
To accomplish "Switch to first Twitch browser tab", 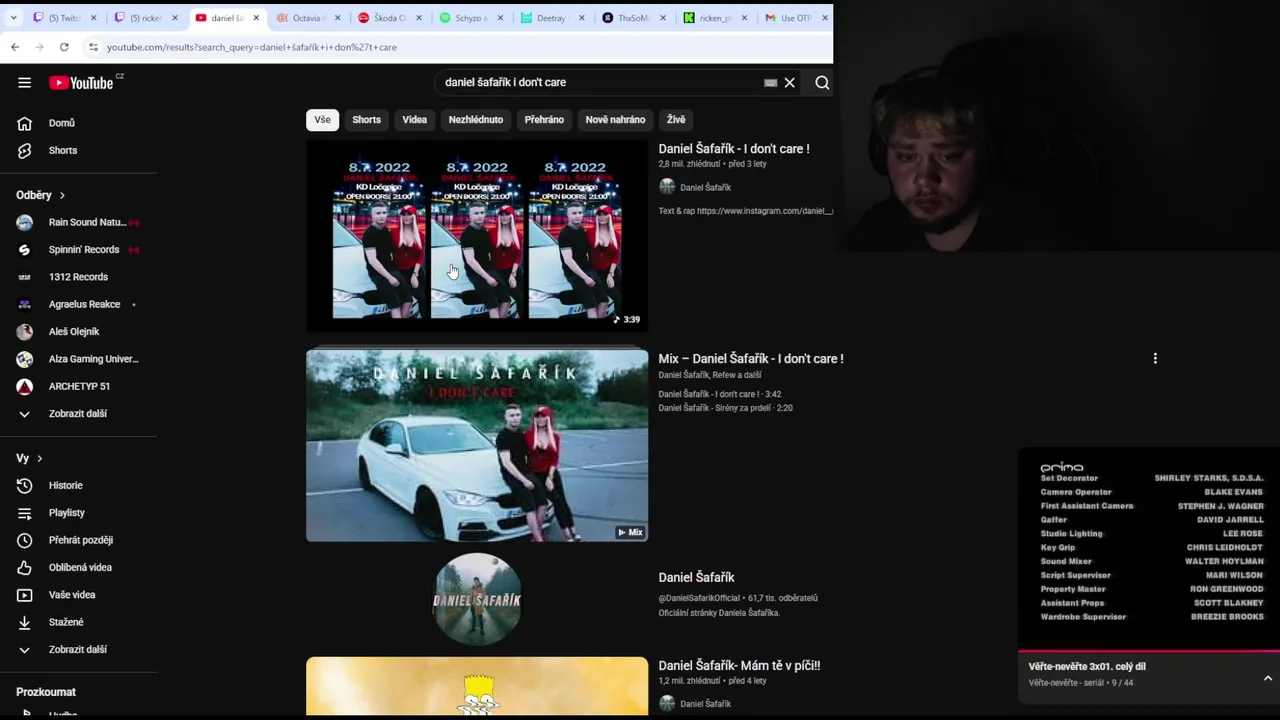I will 63,18.
